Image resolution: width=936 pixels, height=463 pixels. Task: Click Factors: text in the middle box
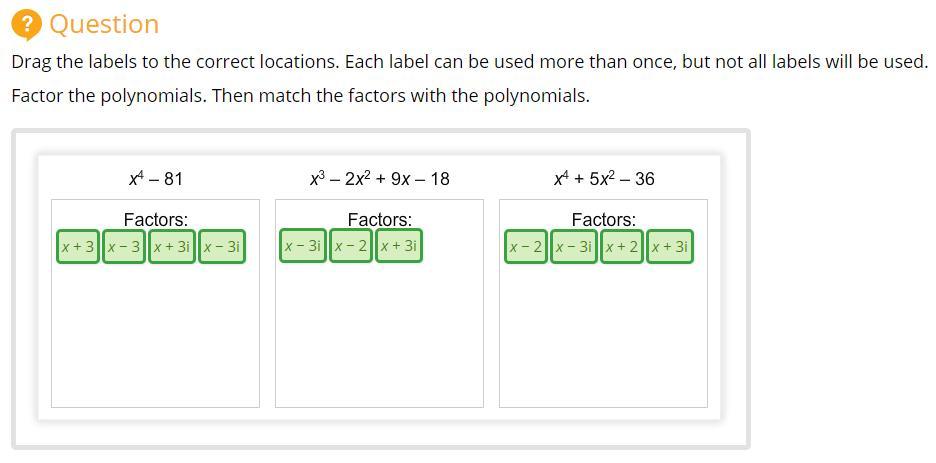tap(379, 219)
